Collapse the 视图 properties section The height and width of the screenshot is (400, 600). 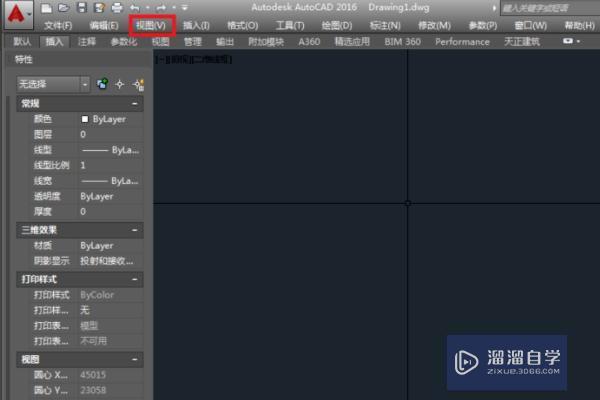(134, 359)
